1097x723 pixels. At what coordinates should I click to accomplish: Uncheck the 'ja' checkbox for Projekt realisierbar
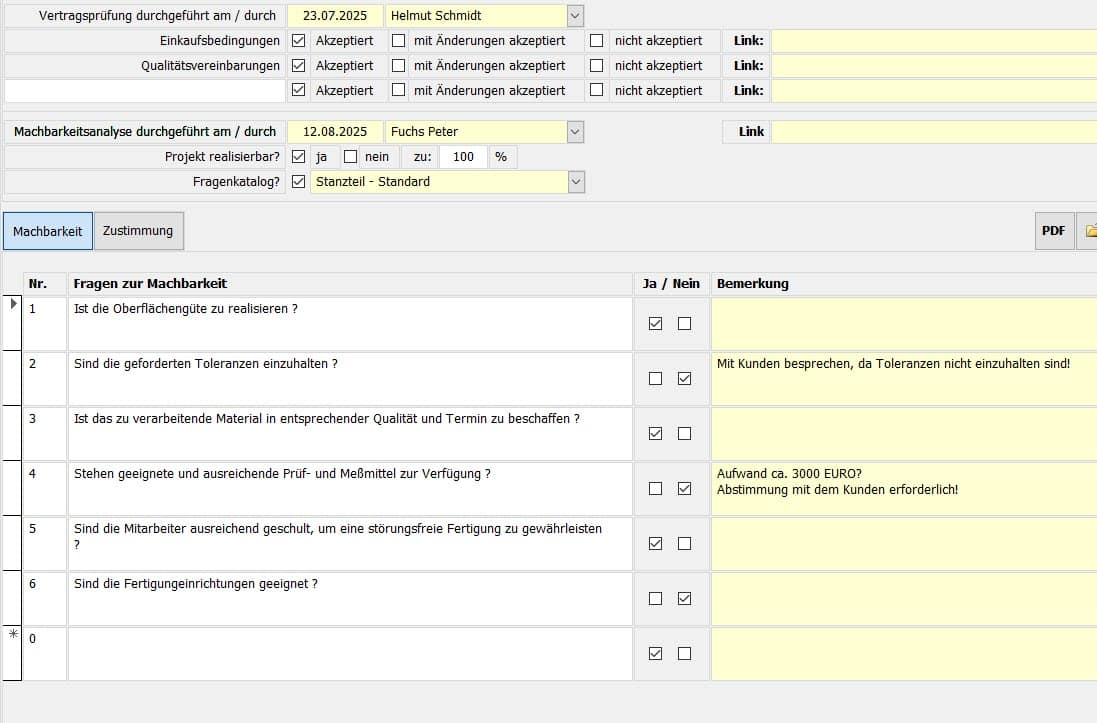[x=298, y=157]
